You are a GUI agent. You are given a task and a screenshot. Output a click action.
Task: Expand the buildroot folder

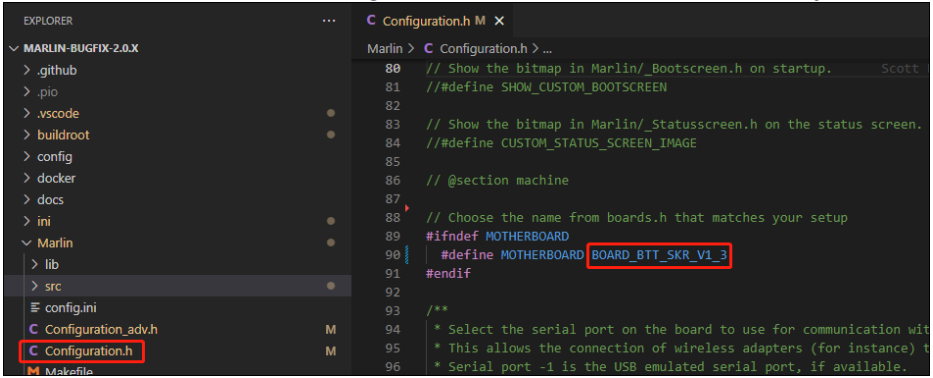(x=26, y=135)
